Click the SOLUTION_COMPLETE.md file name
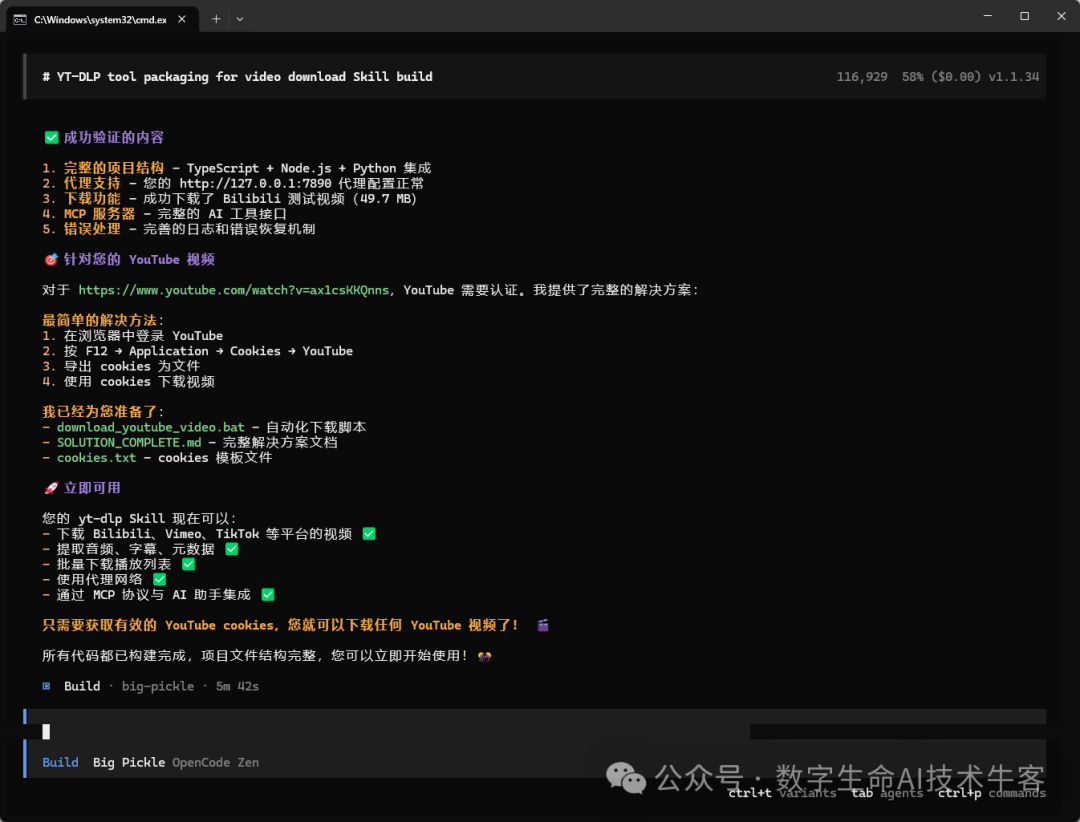The height and width of the screenshot is (822, 1080). coord(129,442)
